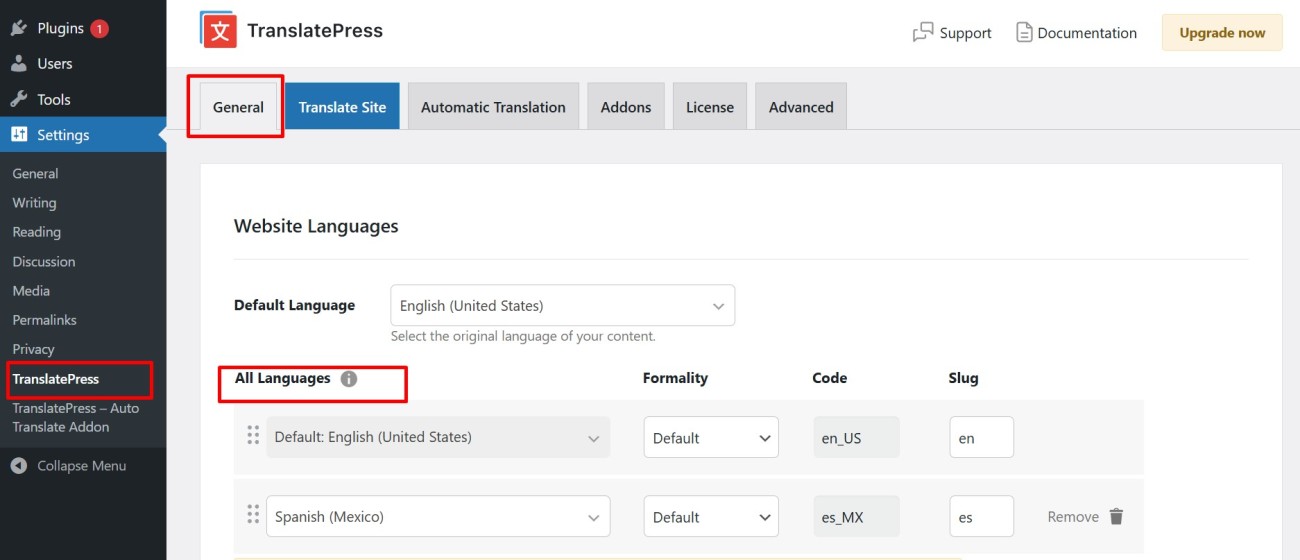
Task: Open Permalinks settings in sidebar
Action: pyautogui.click(x=44, y=320)
